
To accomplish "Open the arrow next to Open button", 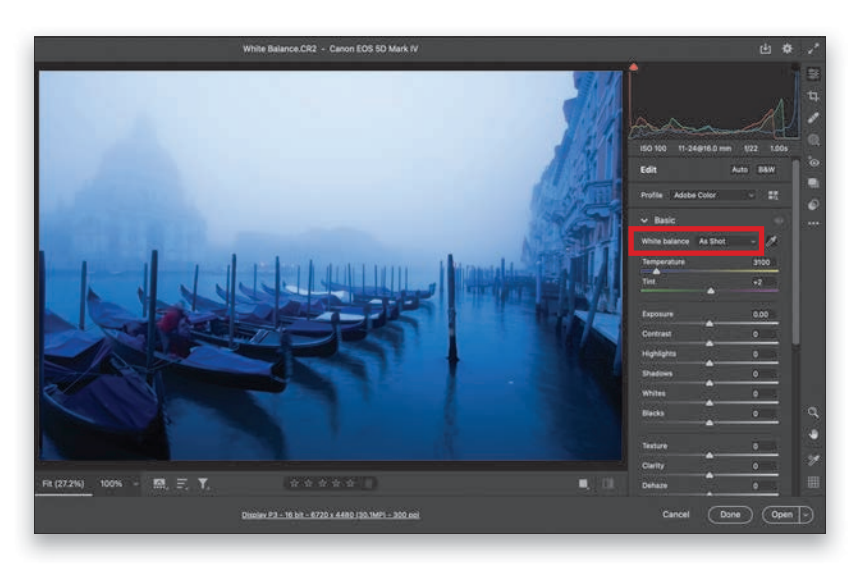I will 806,514.
